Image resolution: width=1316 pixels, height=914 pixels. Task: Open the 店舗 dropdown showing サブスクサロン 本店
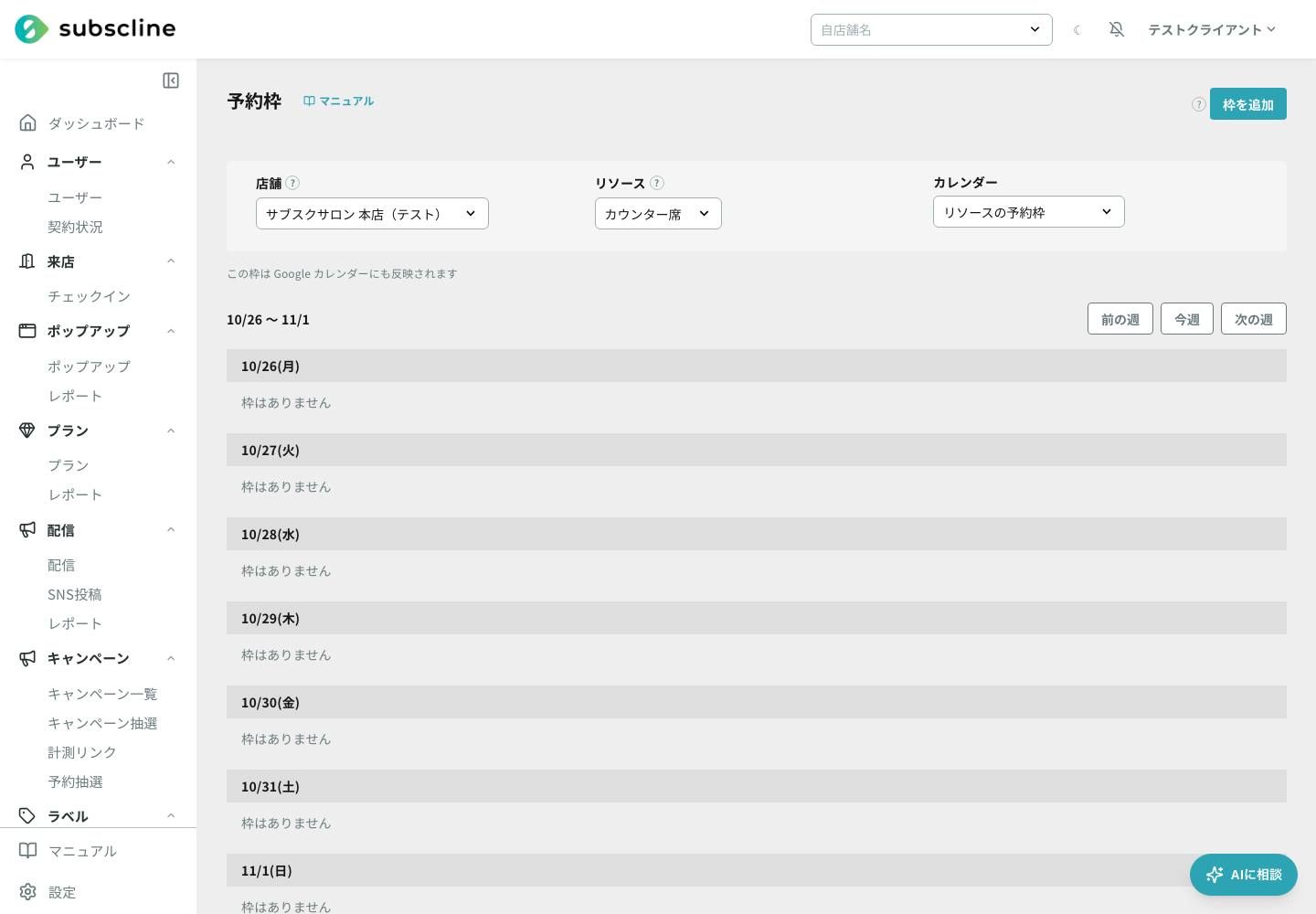coord(372,214)
